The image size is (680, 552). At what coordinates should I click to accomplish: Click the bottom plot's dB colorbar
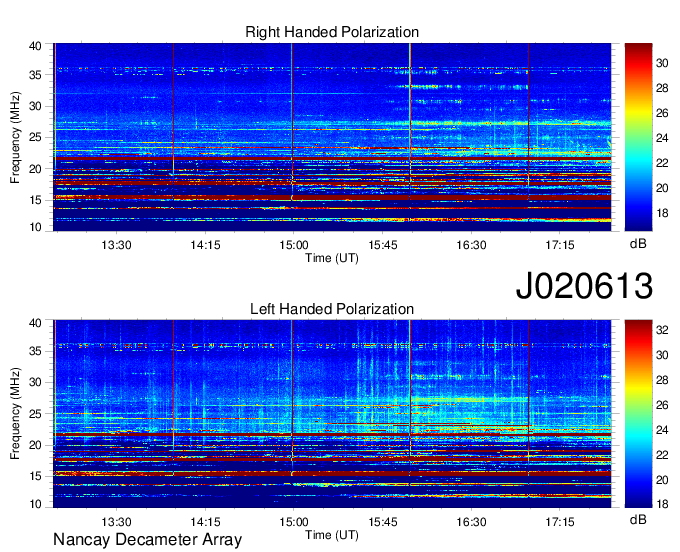coord(638,414)
